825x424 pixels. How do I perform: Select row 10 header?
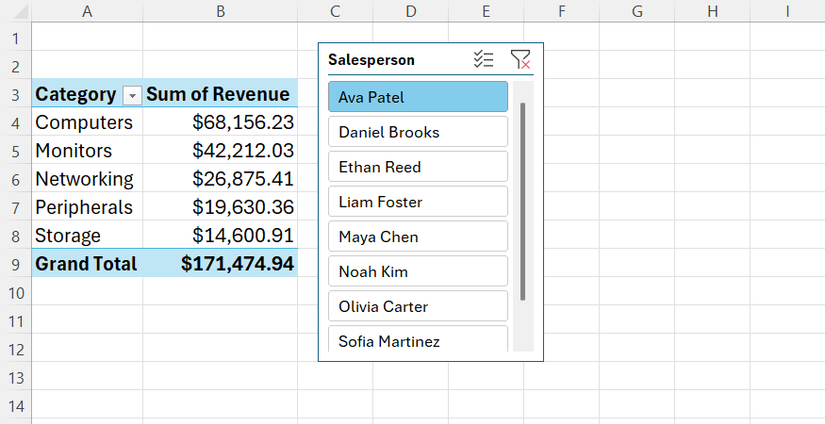(x=16, y=292)
